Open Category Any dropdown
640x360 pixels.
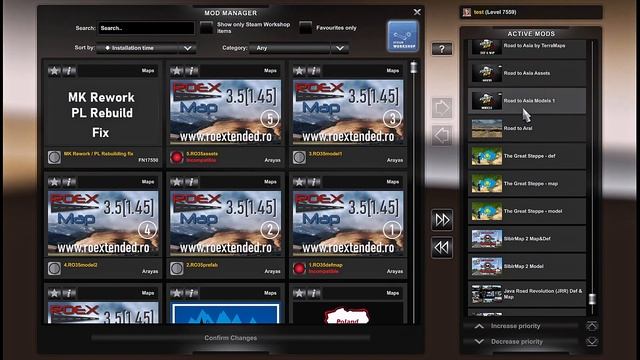click(299, 48)
